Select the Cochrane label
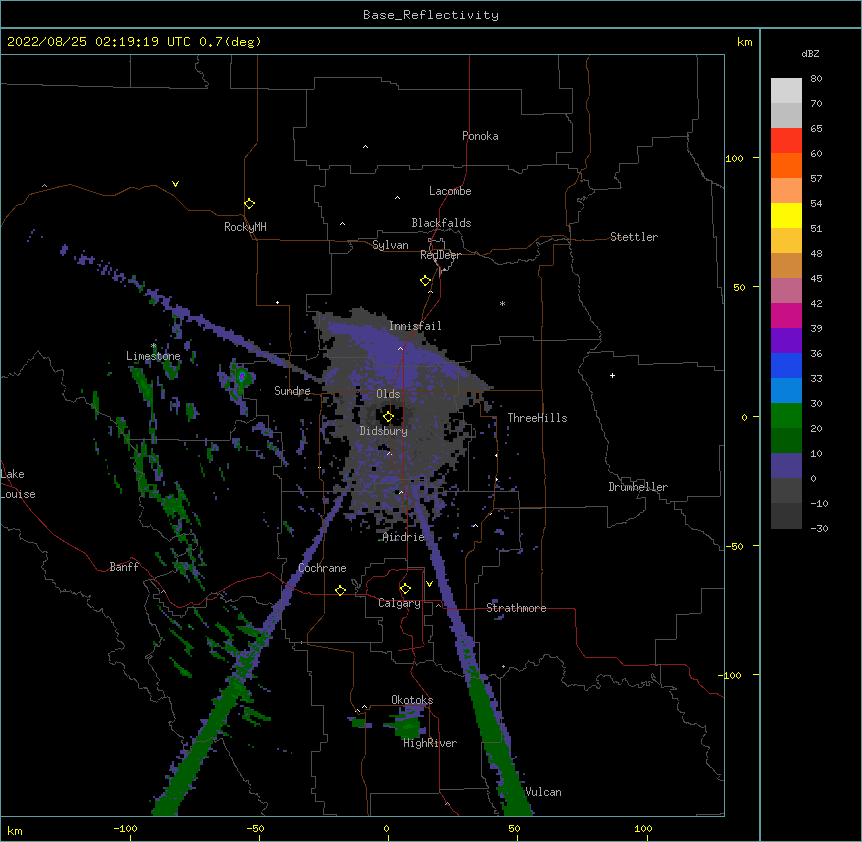The width and height of the screenshot is (862, 842). (322, 568)
